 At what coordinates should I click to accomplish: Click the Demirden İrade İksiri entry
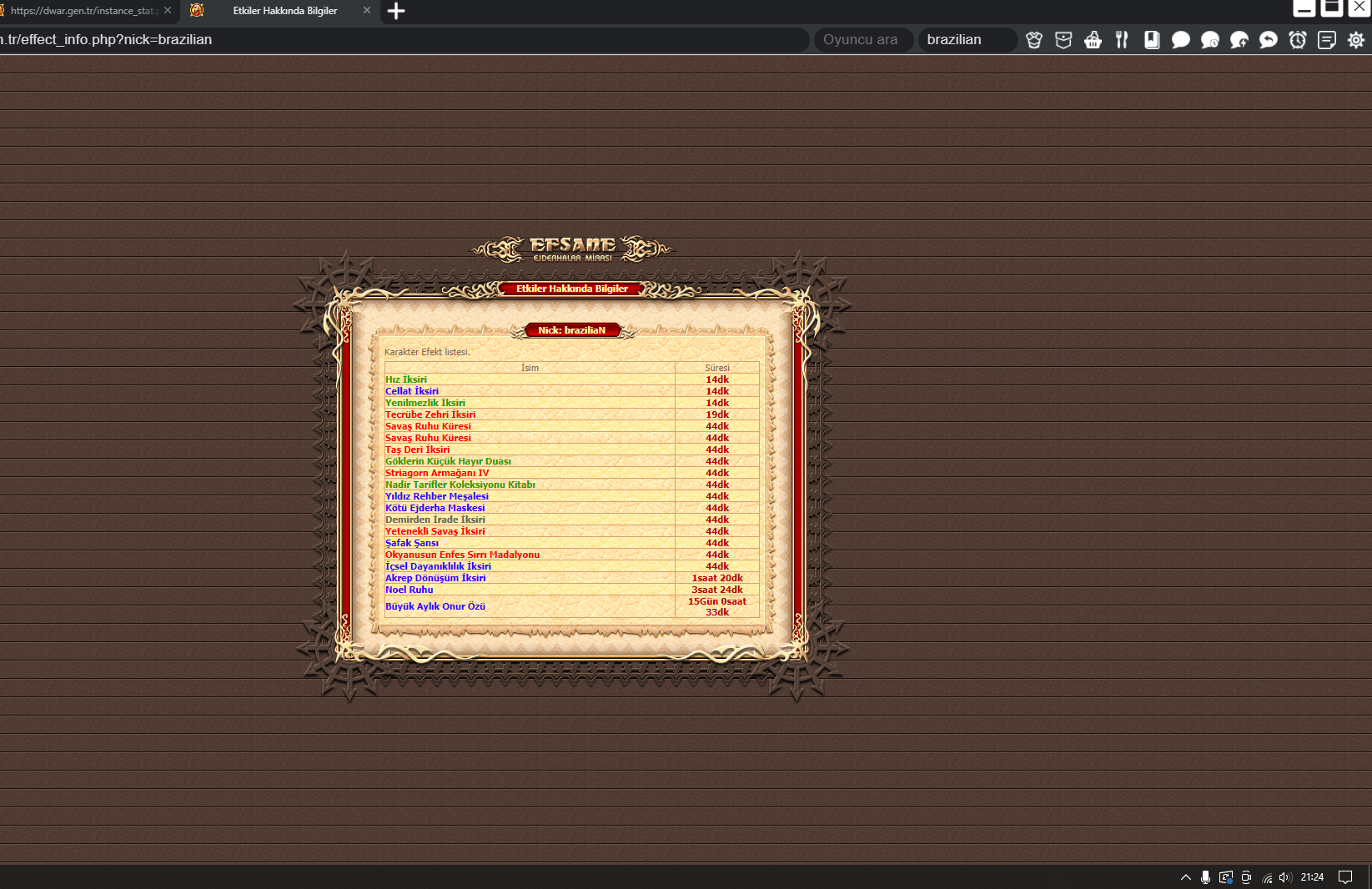pyautogui.click(x=435, y=520)
